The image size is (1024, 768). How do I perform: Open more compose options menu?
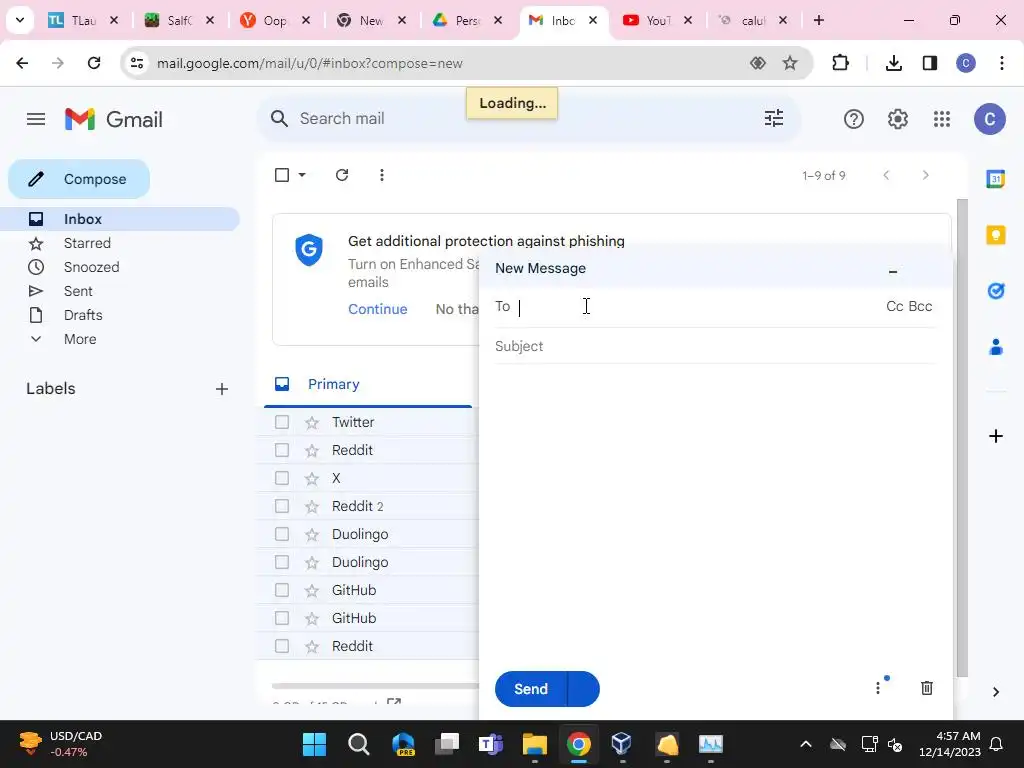pyautogui.click(x=878, y=688)
